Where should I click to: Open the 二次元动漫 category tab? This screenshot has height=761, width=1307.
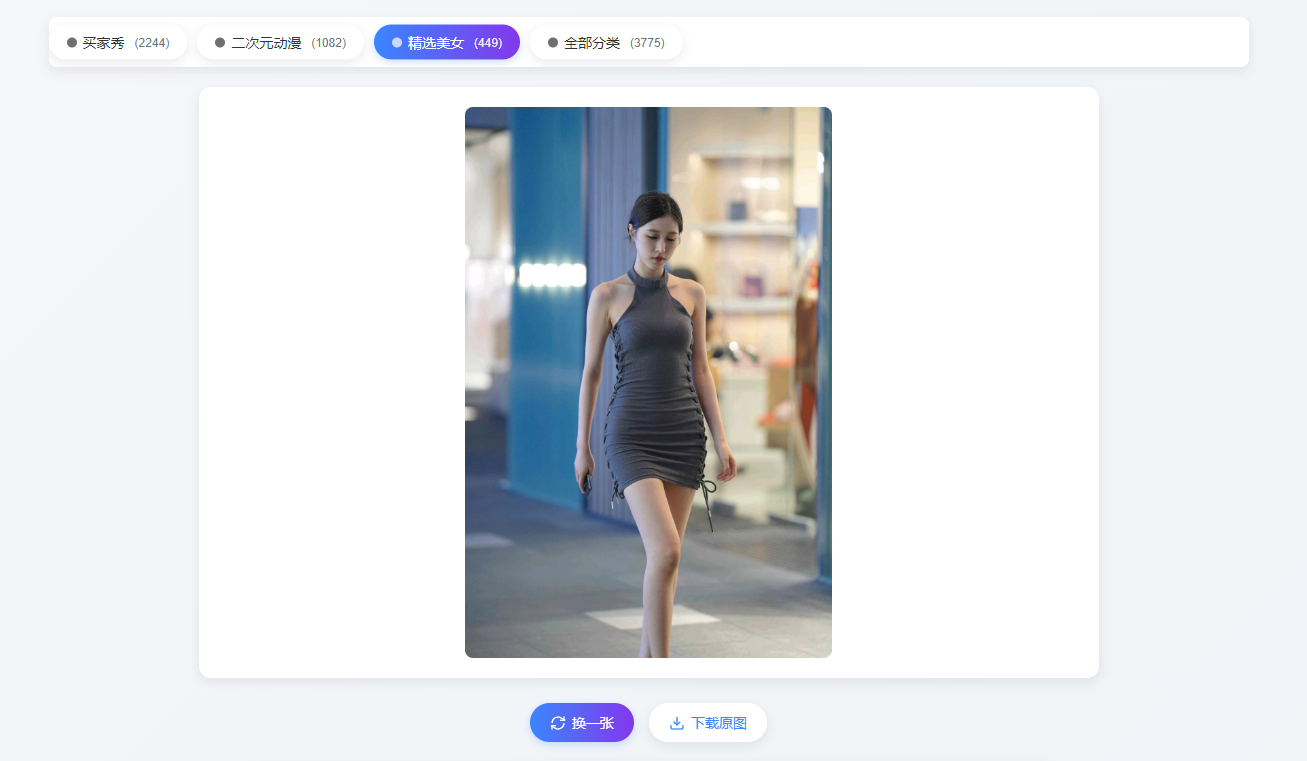[x=266, y=43]
